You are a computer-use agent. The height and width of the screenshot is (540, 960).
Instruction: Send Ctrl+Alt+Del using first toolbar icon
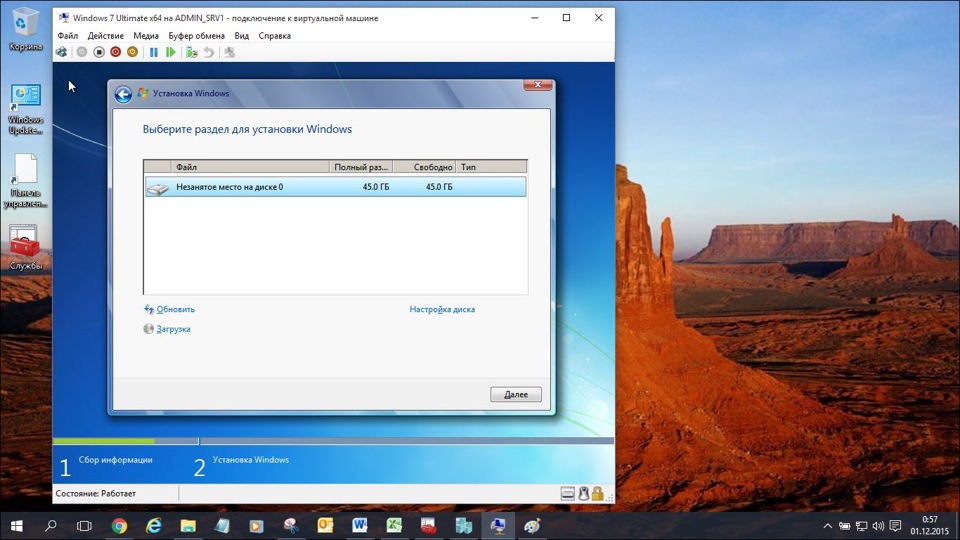coord(61,53)
